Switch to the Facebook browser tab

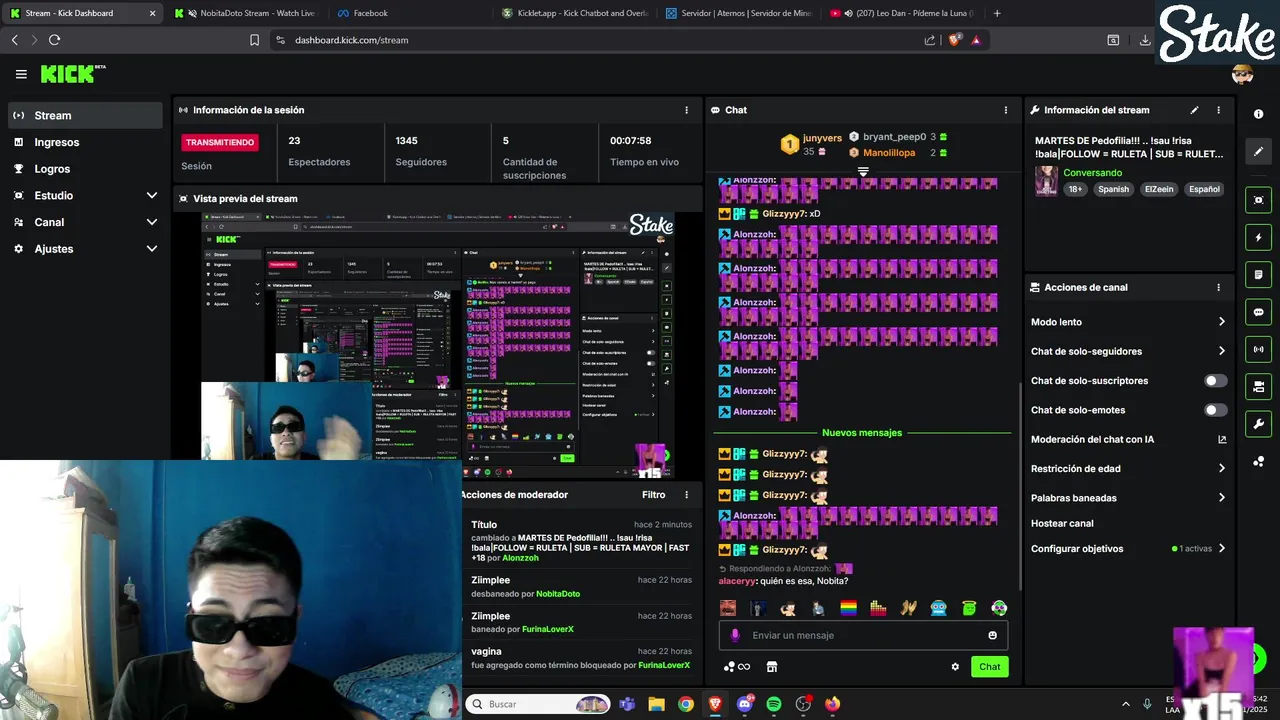point(410,13)
